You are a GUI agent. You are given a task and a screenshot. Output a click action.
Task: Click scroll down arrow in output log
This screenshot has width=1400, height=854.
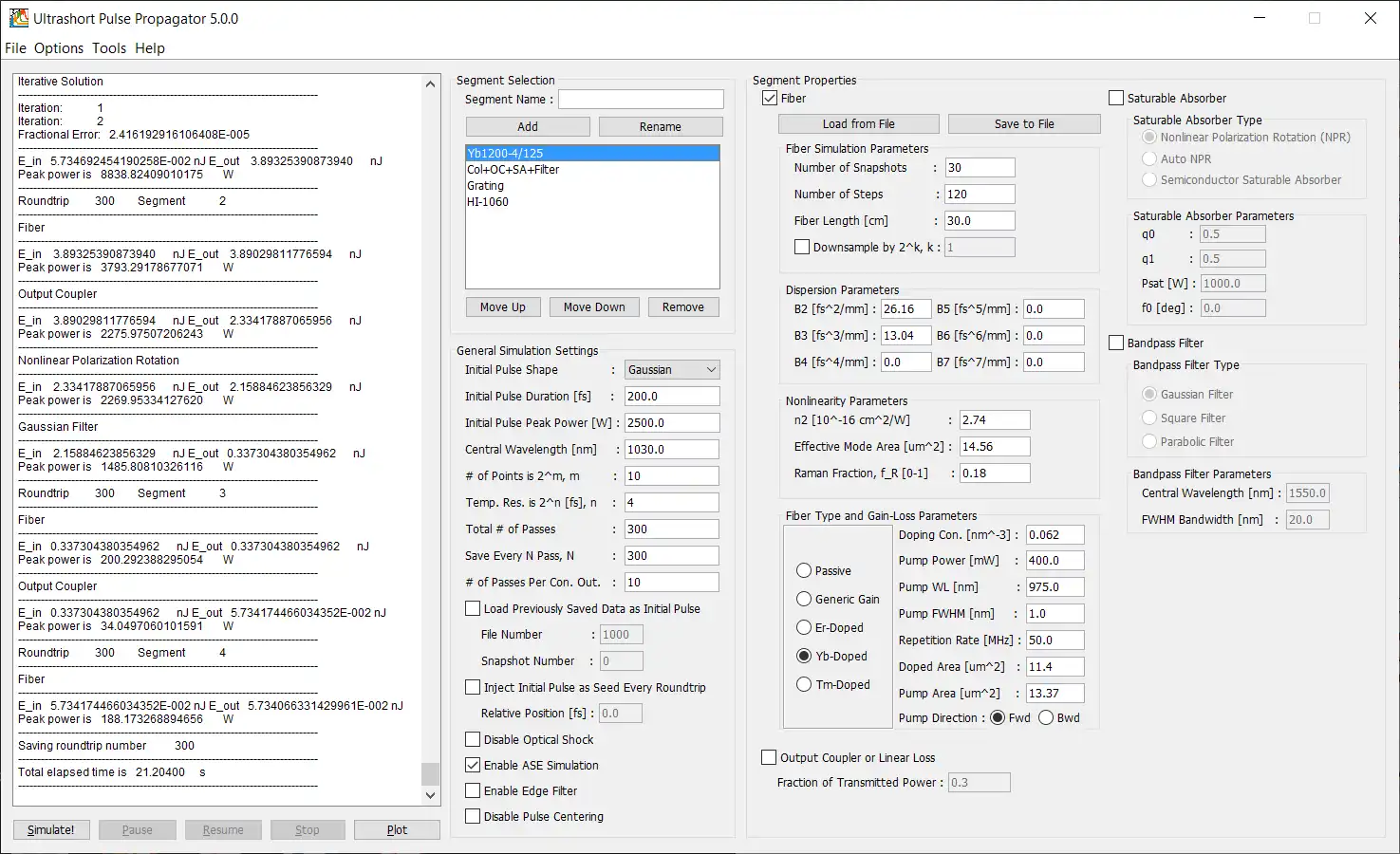point(431,796)
